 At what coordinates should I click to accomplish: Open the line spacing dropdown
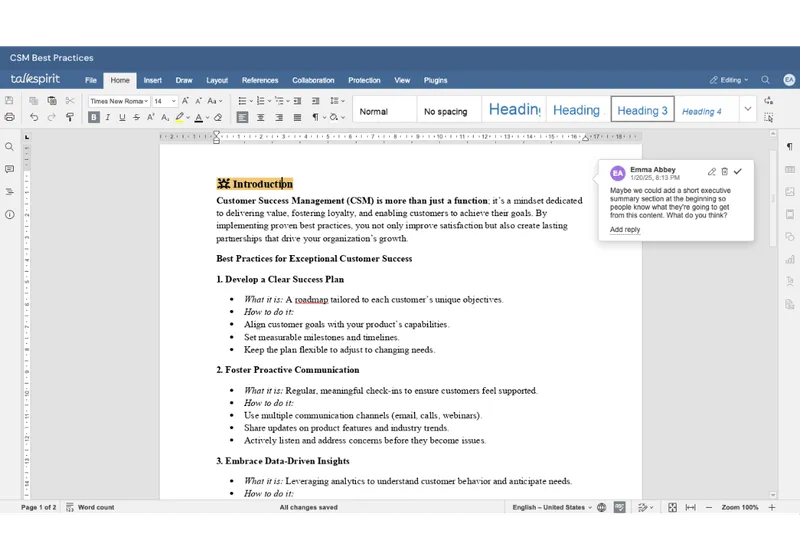point(337,101)
